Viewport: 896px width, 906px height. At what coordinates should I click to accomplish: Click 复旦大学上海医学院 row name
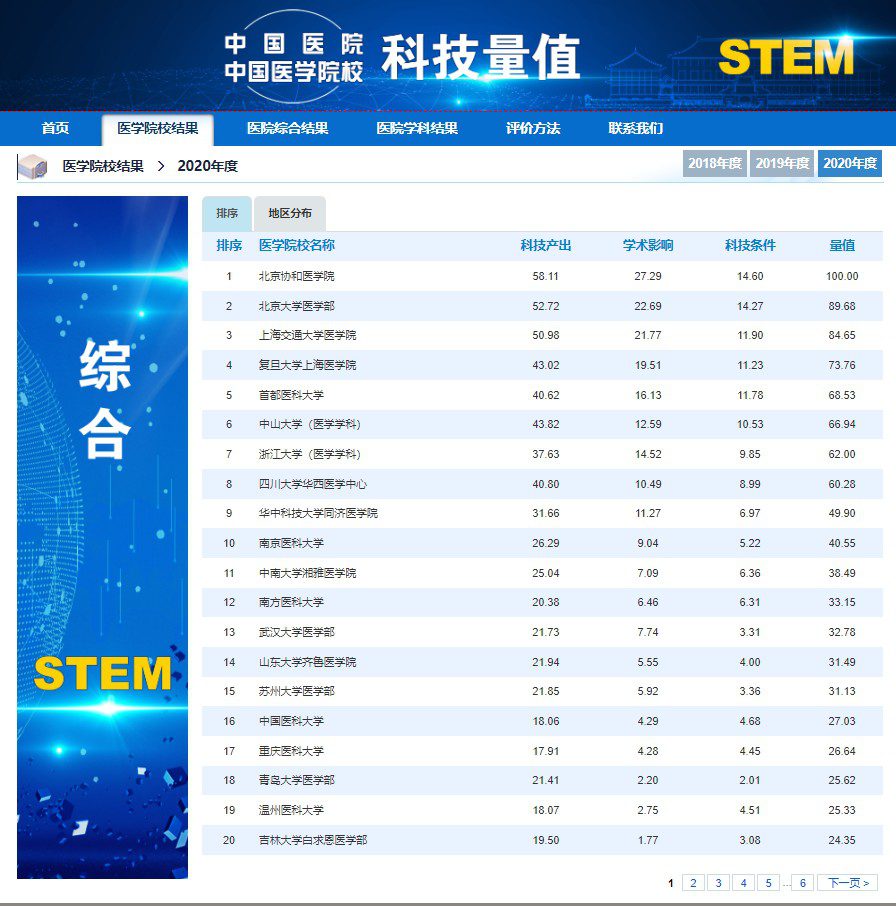[x=307, y=365]
